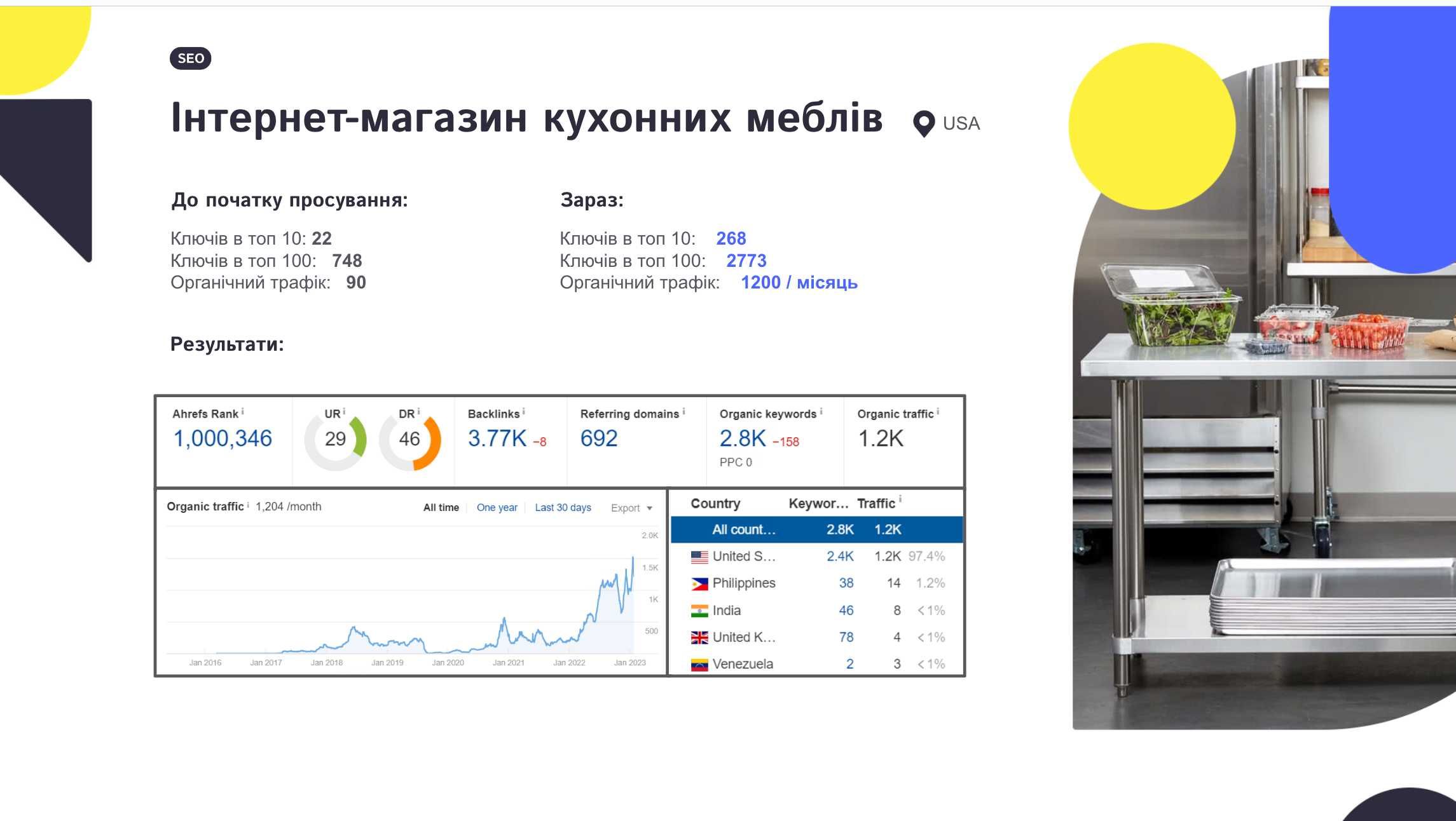1456x821 pixels.
Task: Click the kitchen table photo
Action: [x=1264, y=394]
